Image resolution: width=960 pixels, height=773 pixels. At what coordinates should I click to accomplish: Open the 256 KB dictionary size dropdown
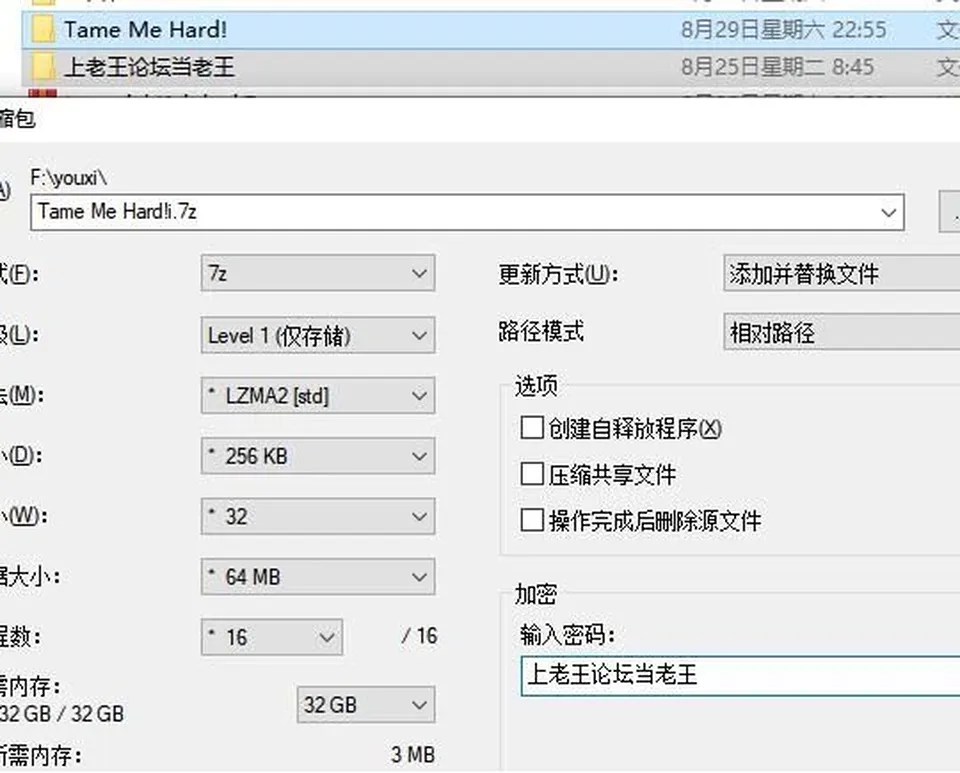[x=318, y=456]
